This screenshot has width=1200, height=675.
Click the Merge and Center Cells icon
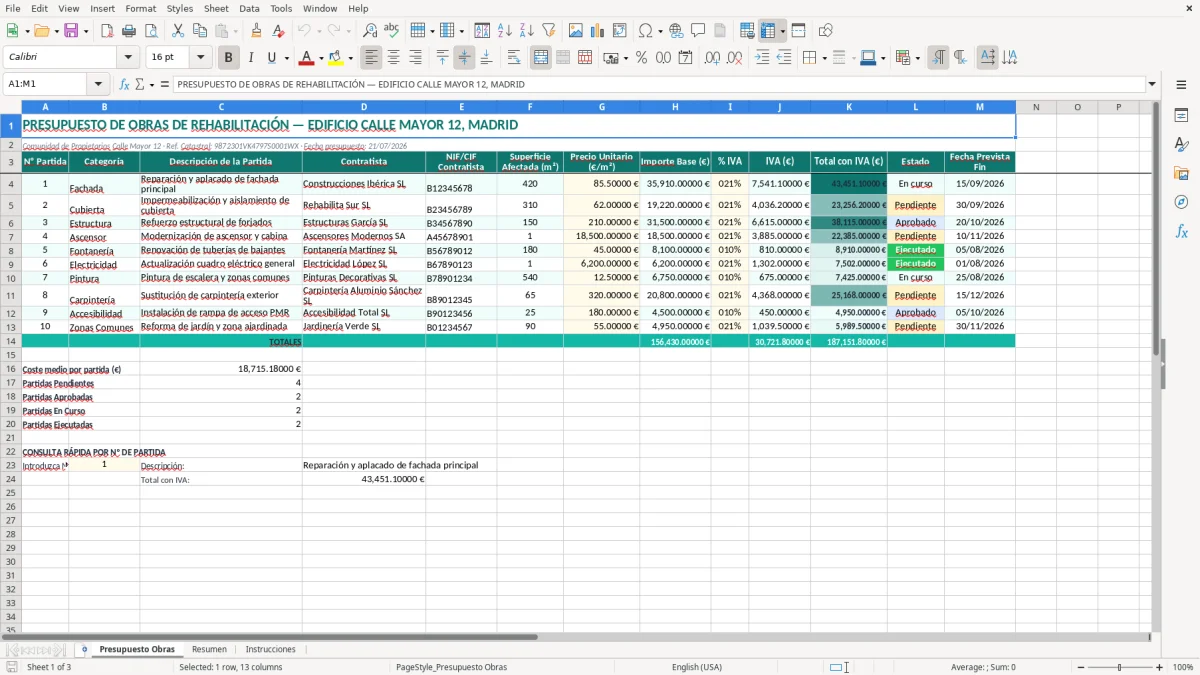click(541, 58)
